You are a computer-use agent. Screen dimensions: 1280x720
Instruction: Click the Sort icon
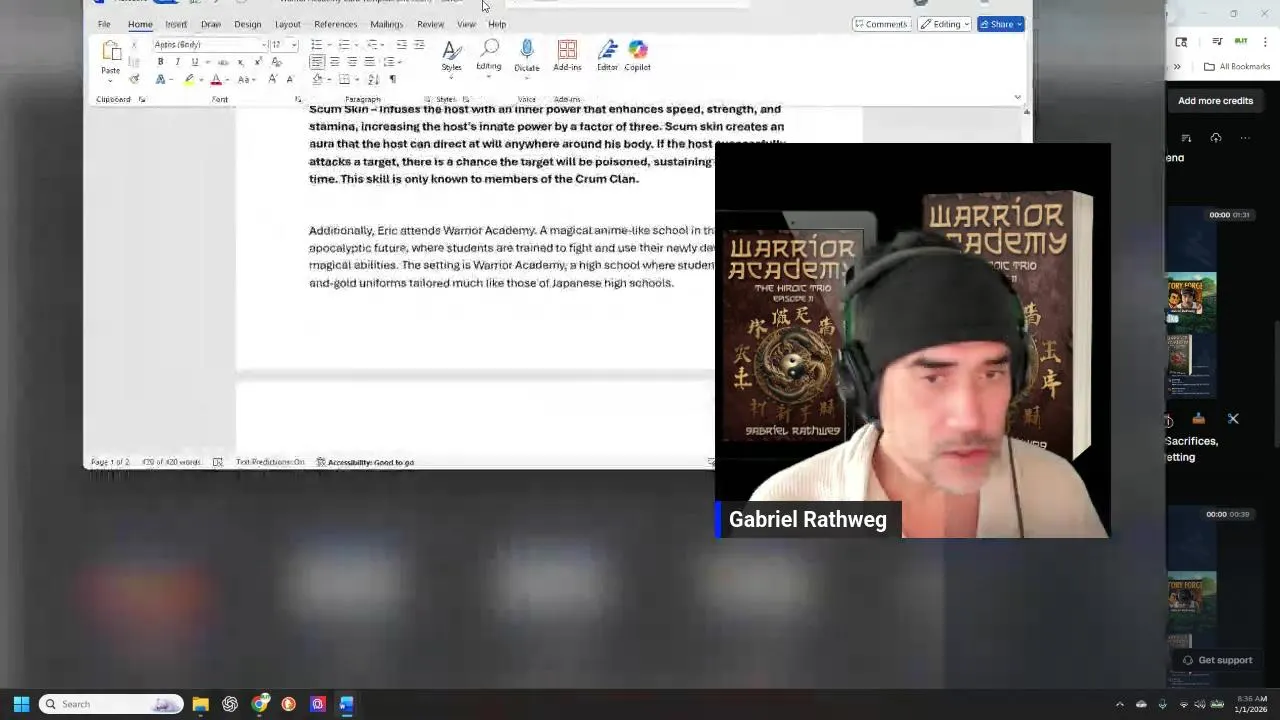coord(373,79)
